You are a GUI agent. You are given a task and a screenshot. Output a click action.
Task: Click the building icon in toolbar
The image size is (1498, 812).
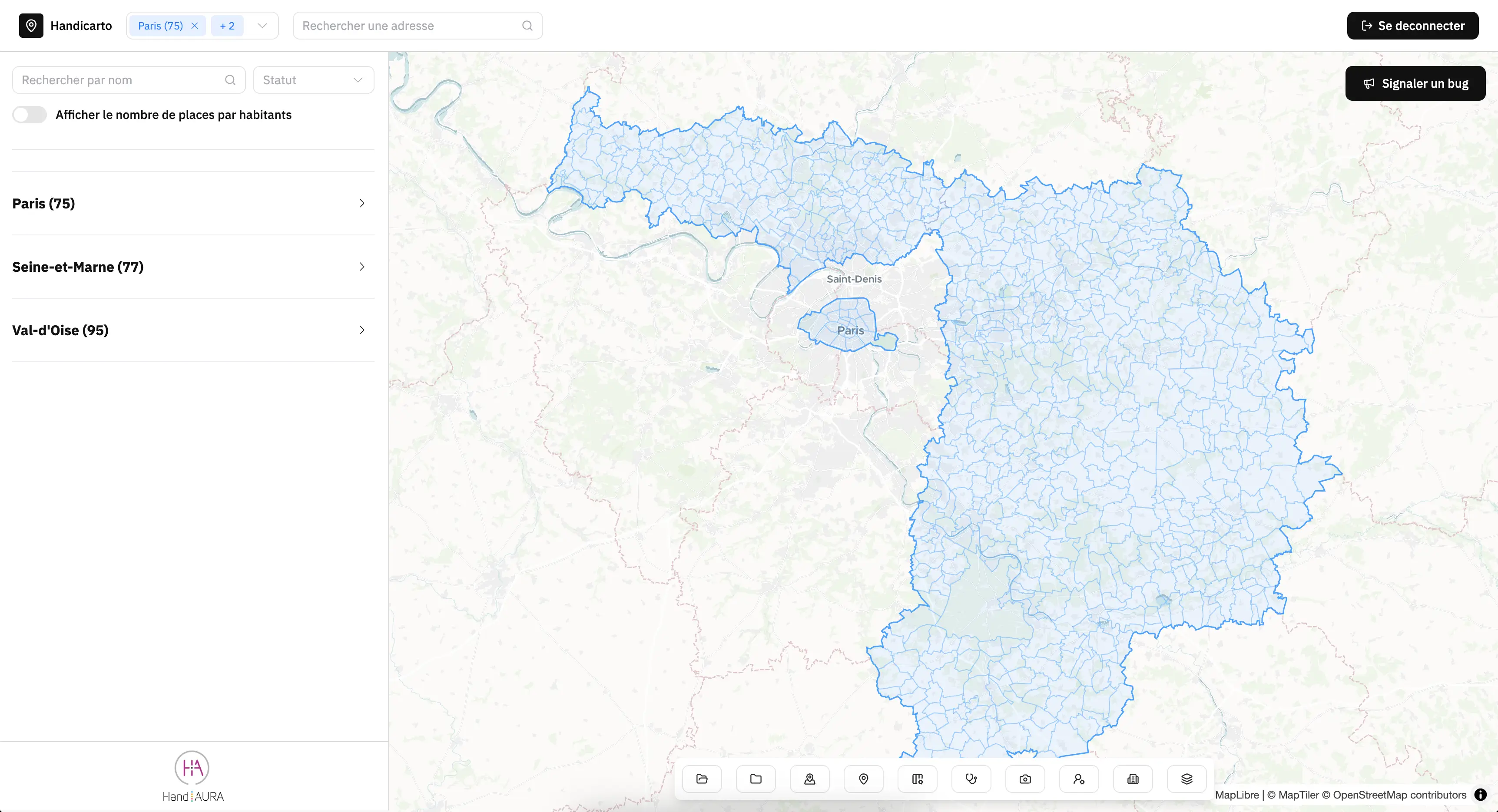tap(1133, 779)
